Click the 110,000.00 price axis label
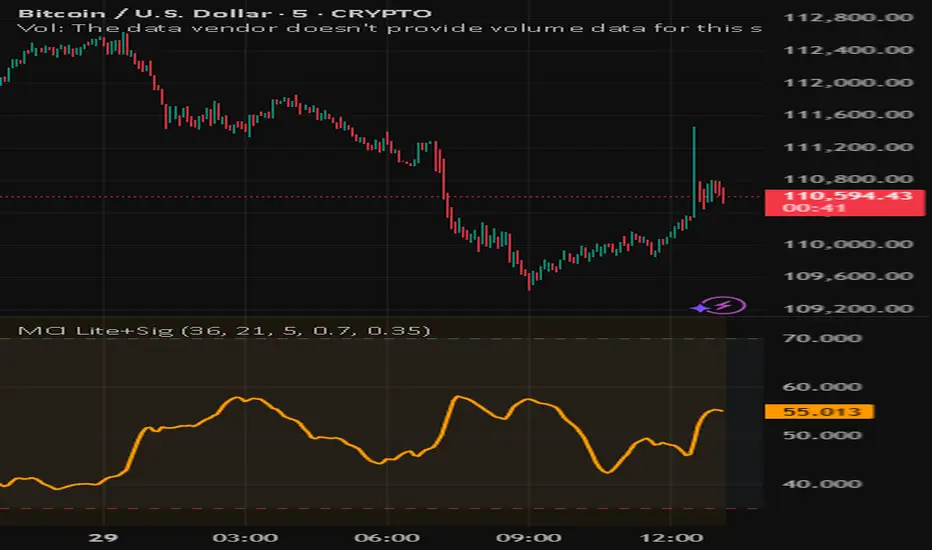Viewport: 932px width, 550px height. pyautogui.click(x=848, y=244)
